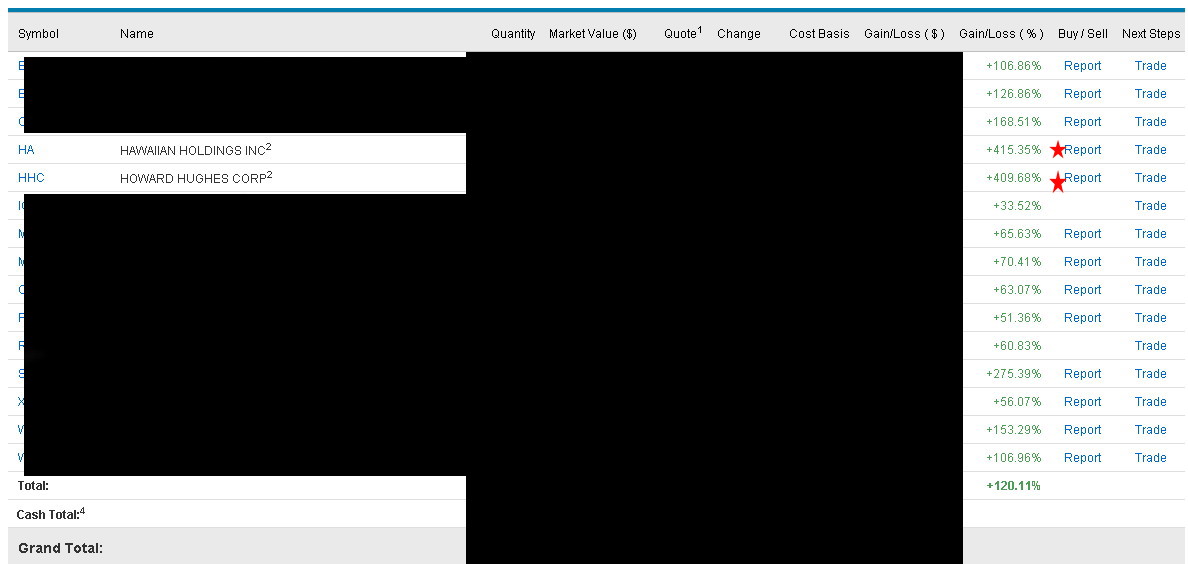The height and width of the screenshot is (564, 1188).
Task: Sort by the Gain/Loss ( % ) column header
Action: 1001,34
